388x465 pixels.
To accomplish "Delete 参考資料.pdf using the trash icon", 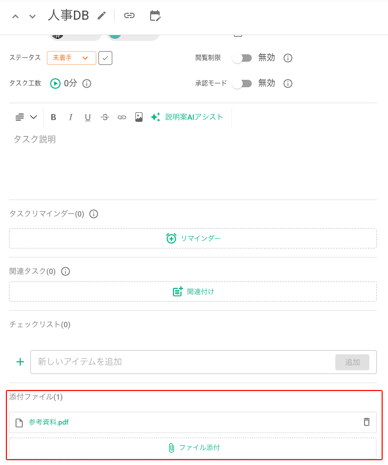I will pos(367,422).
